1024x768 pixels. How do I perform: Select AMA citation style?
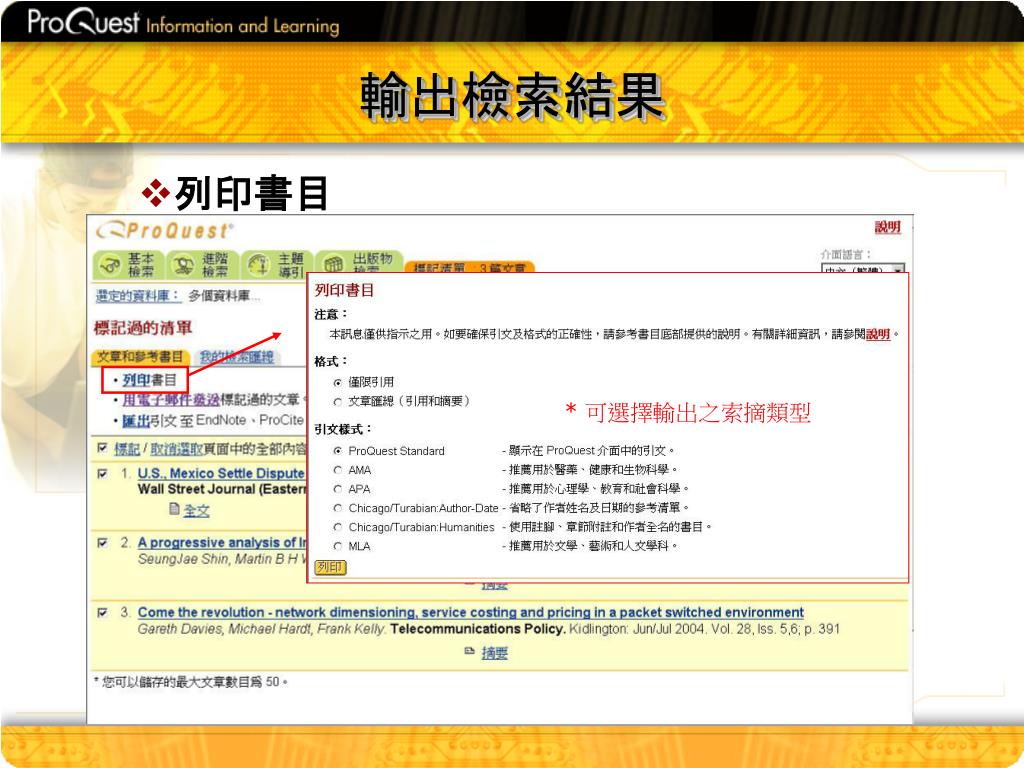point(338,470)
